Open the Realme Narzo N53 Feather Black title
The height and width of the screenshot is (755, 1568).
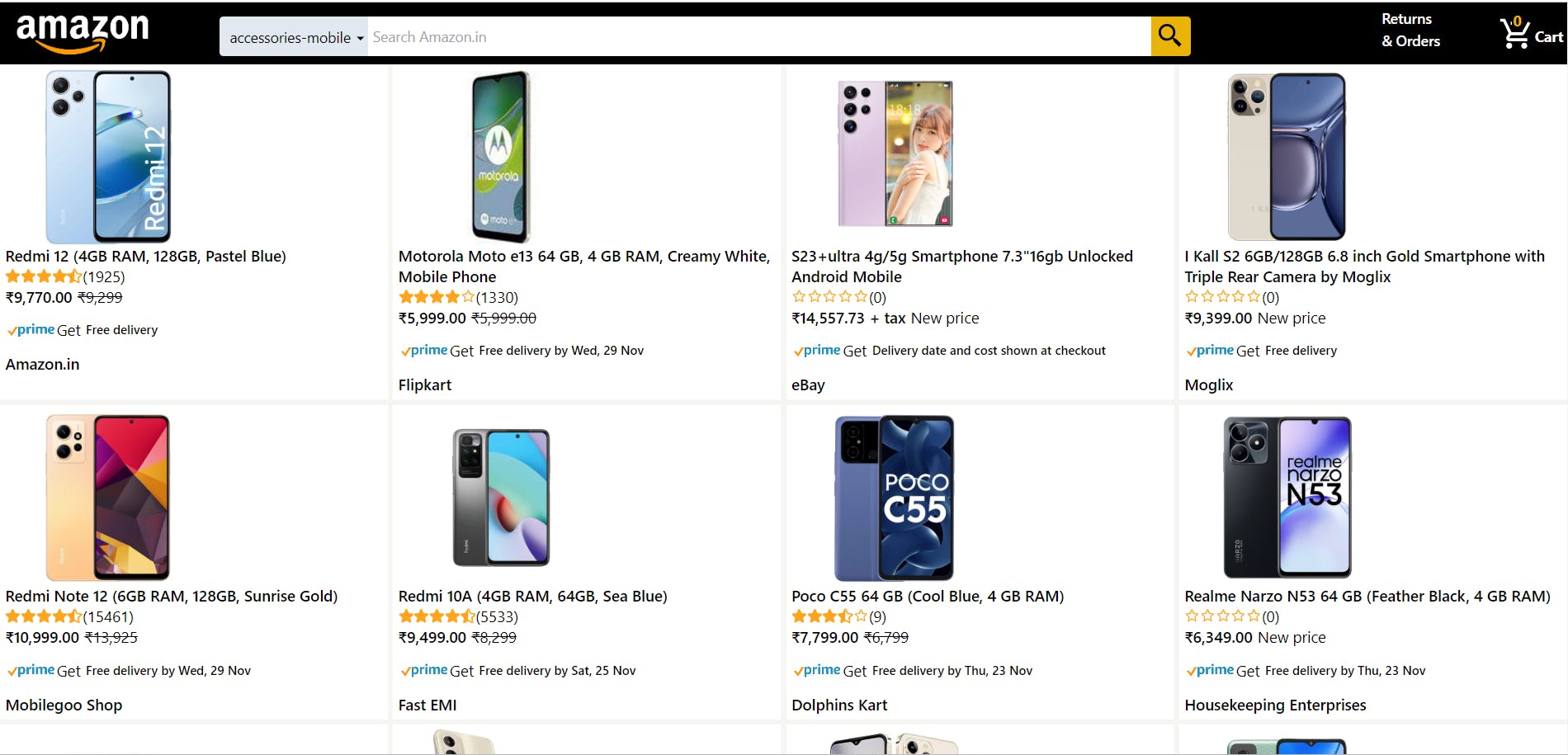pyautogui.click(x=1367, y=597)
